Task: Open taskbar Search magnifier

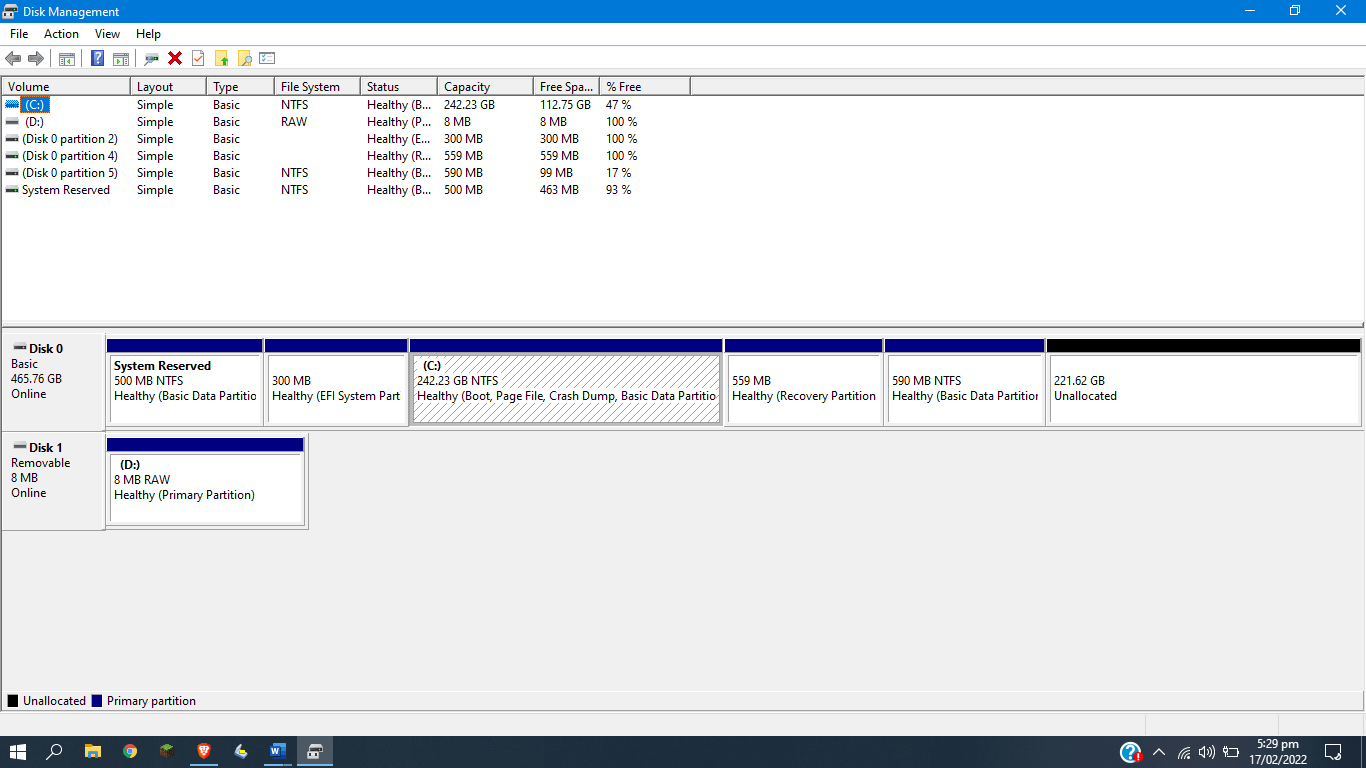Action: tap(55, 751)
